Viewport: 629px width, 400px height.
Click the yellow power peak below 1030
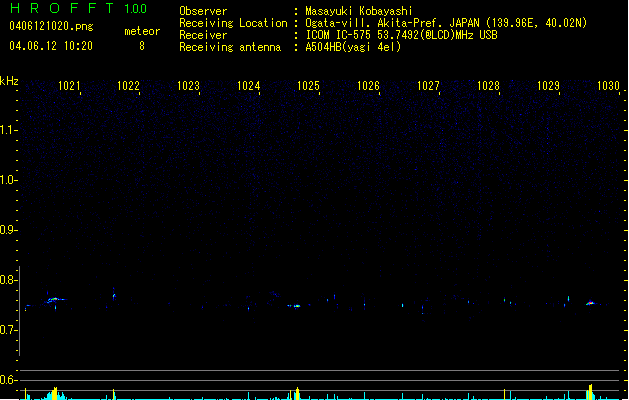590,392
